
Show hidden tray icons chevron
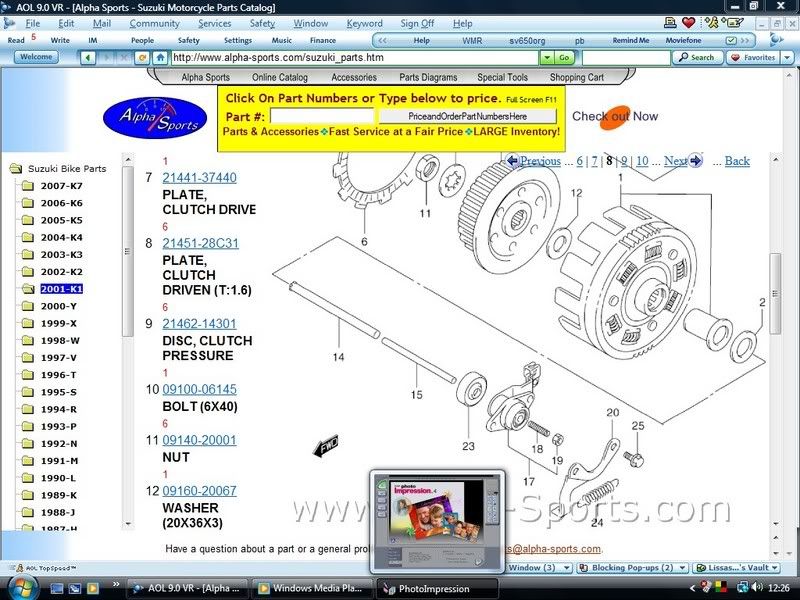[x=692, y=588]
